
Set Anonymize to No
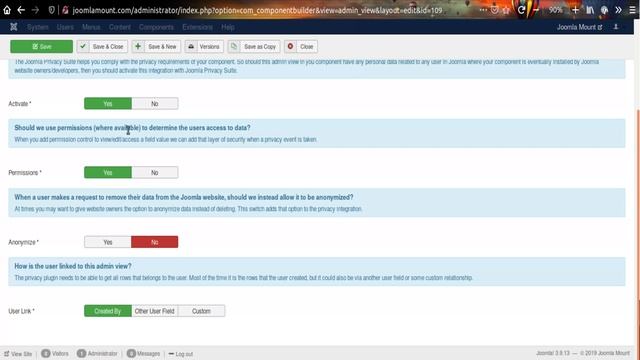(155, 242)
